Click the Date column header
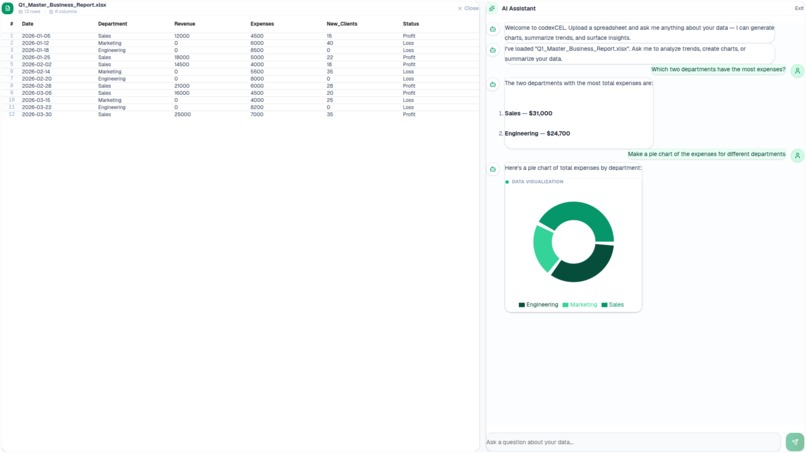The image size is (806, 453). (x=28, y=24)
